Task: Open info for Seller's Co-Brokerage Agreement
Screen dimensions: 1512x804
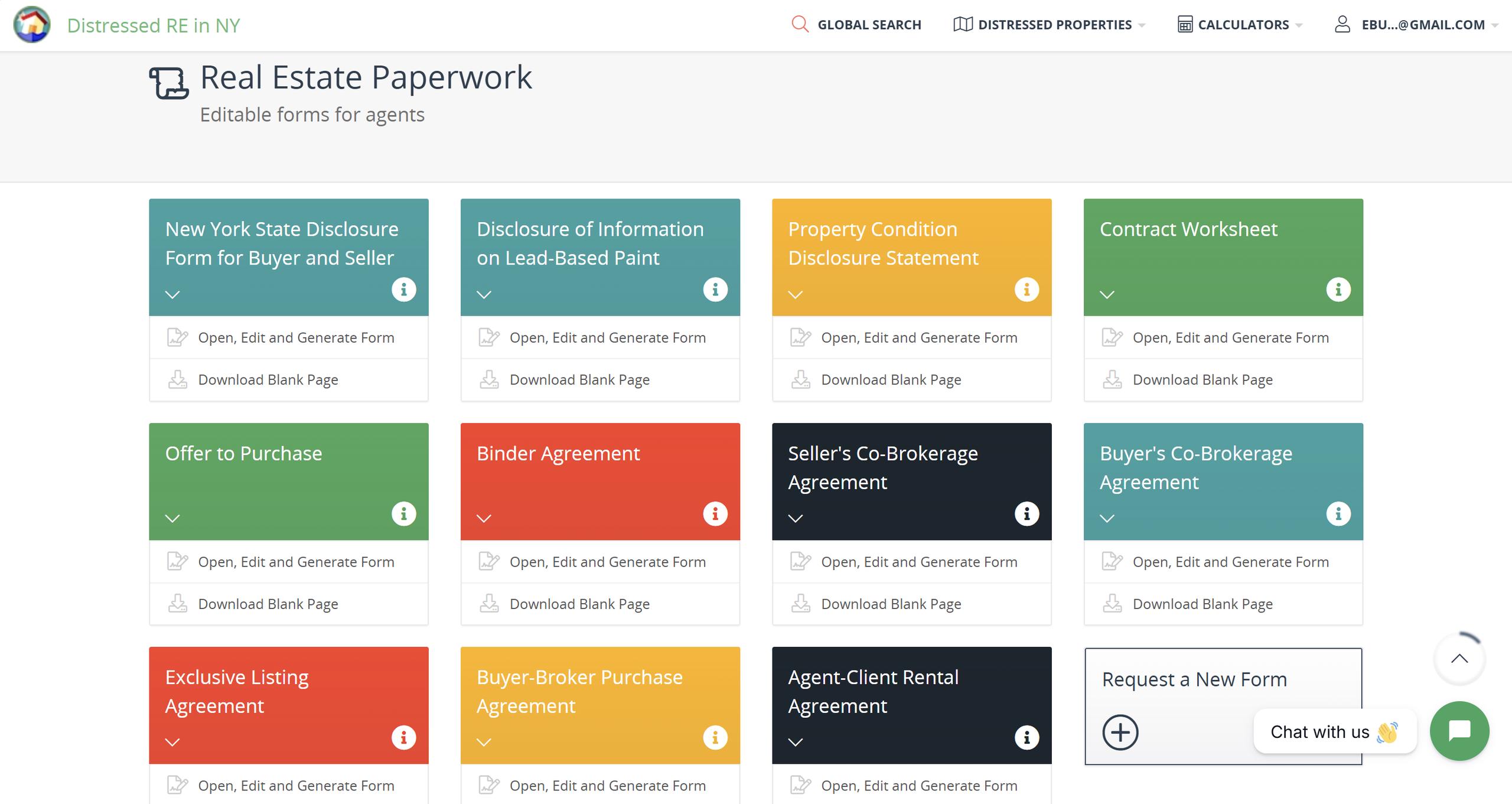Action: pyautogui.click(x=1027, y=513)
